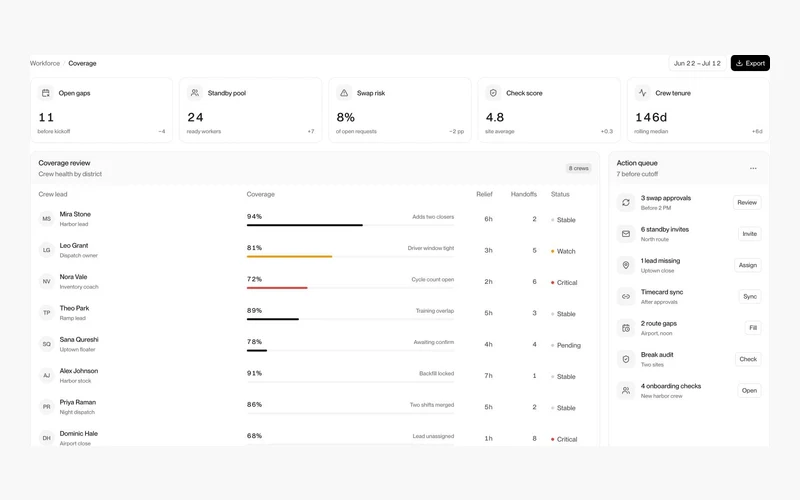800x500 pixels.
Task: Click the lead missing location pin icon
Action: click(x=626, y=265)
